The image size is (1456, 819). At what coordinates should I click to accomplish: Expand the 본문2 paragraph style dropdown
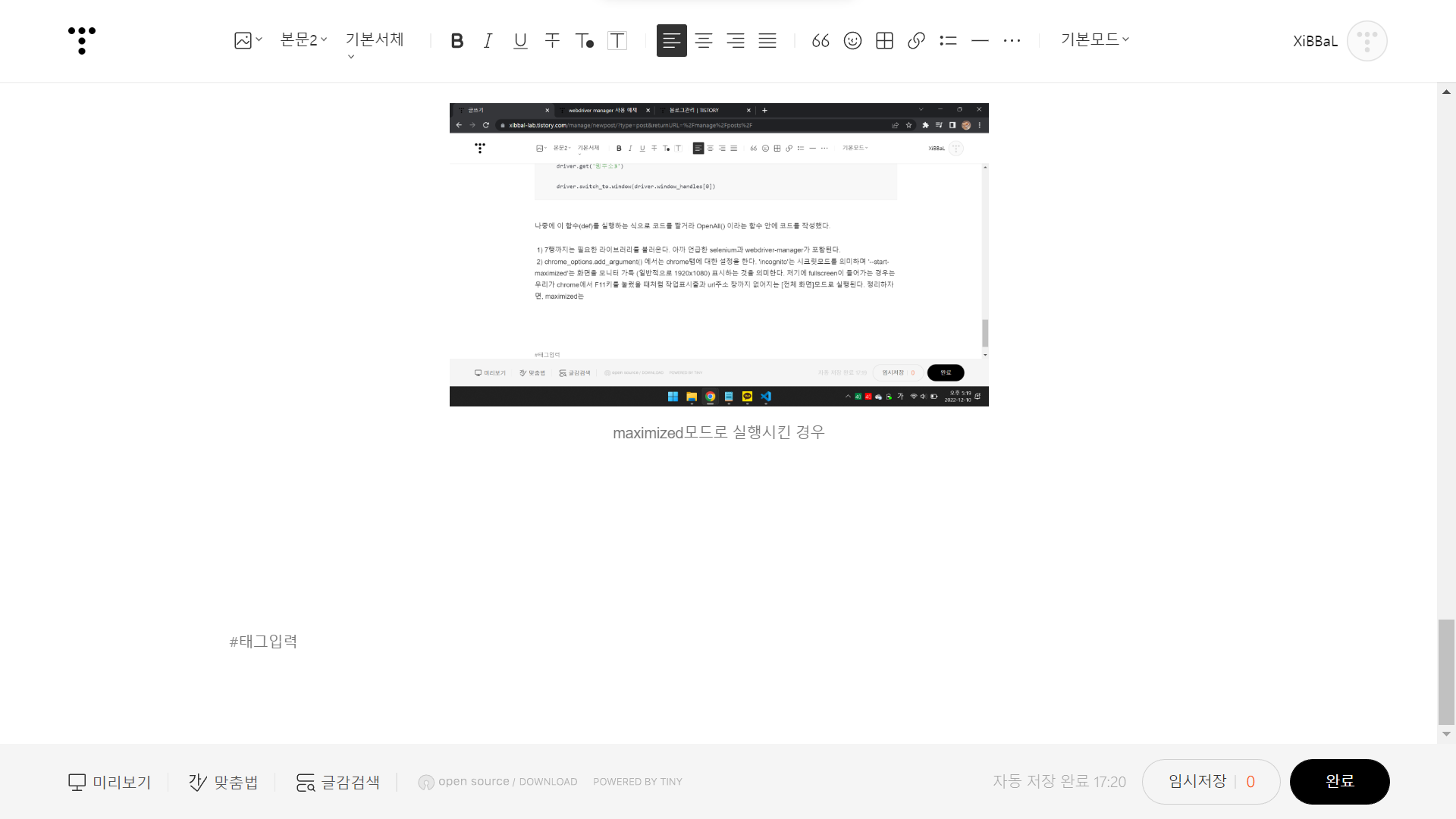coord(303,39)
